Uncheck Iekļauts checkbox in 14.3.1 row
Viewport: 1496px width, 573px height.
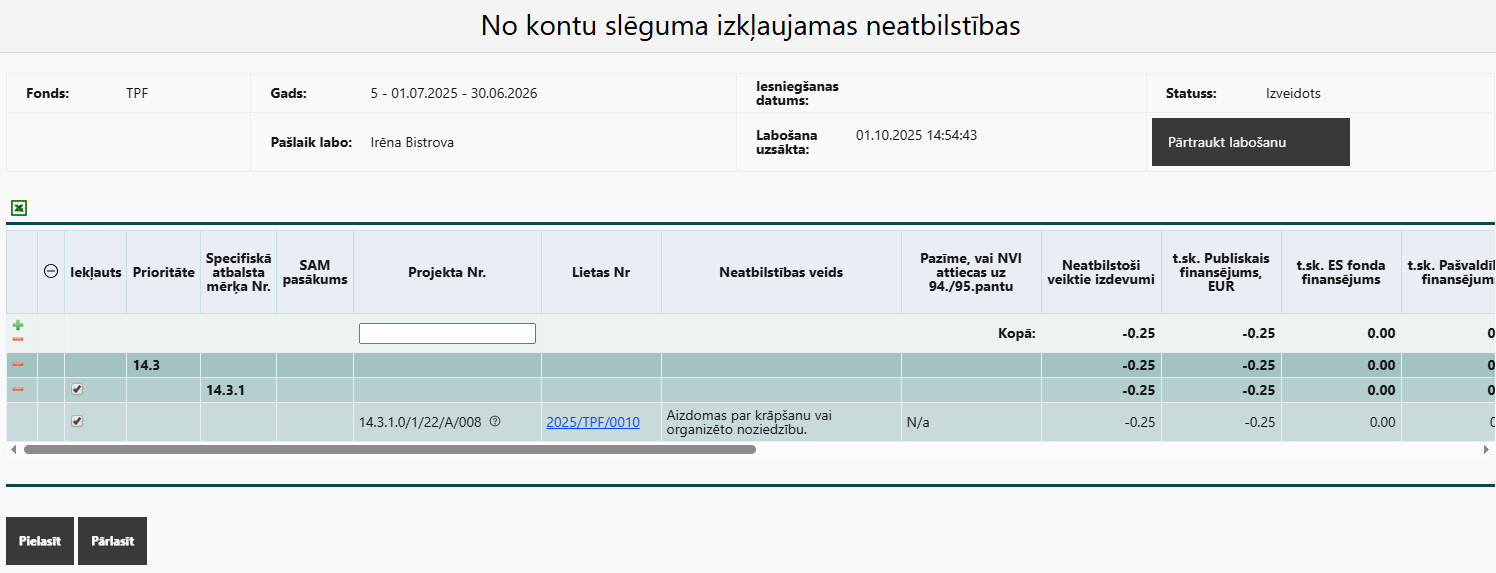pos(77,389)
